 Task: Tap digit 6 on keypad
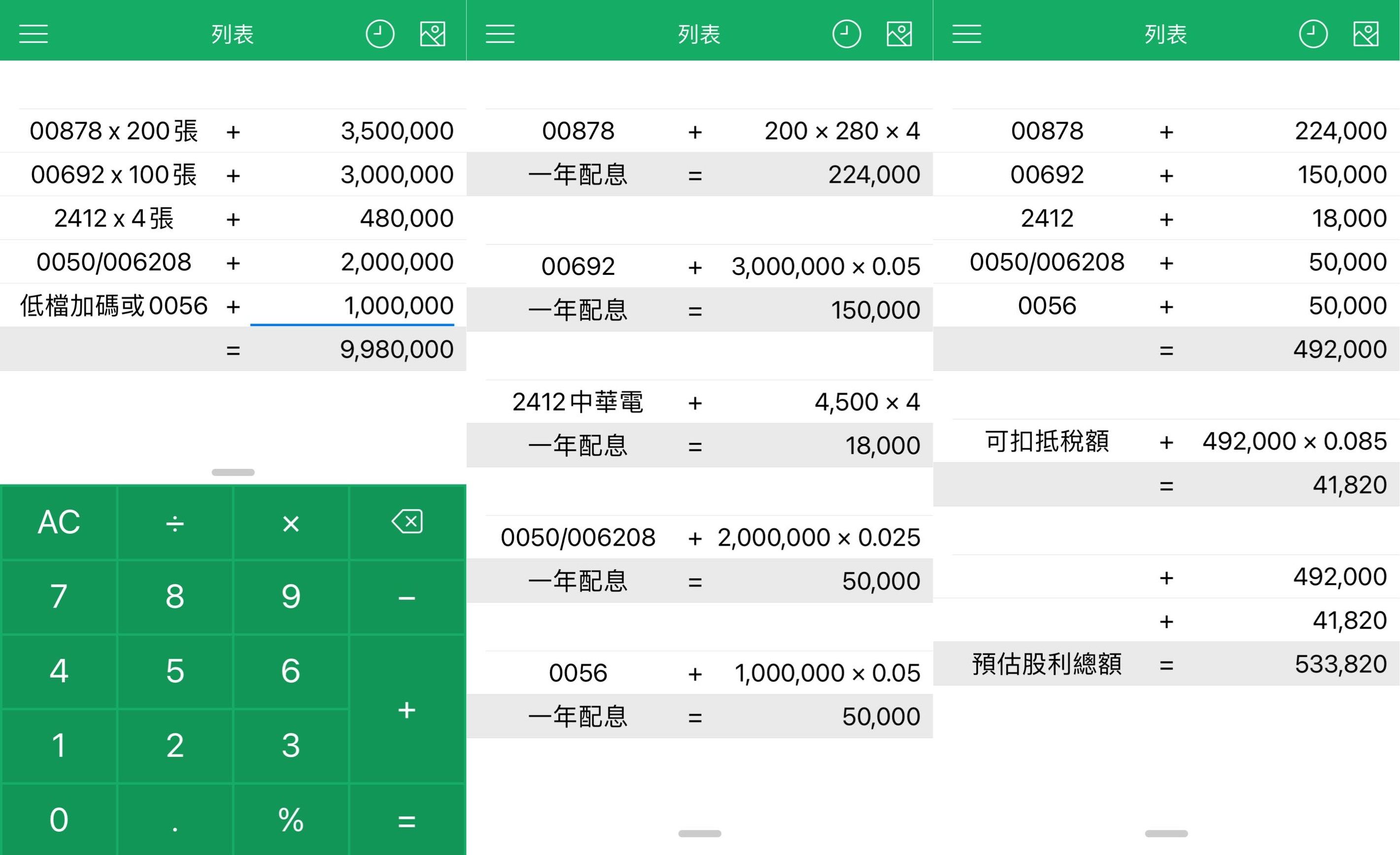pos(291,671)
